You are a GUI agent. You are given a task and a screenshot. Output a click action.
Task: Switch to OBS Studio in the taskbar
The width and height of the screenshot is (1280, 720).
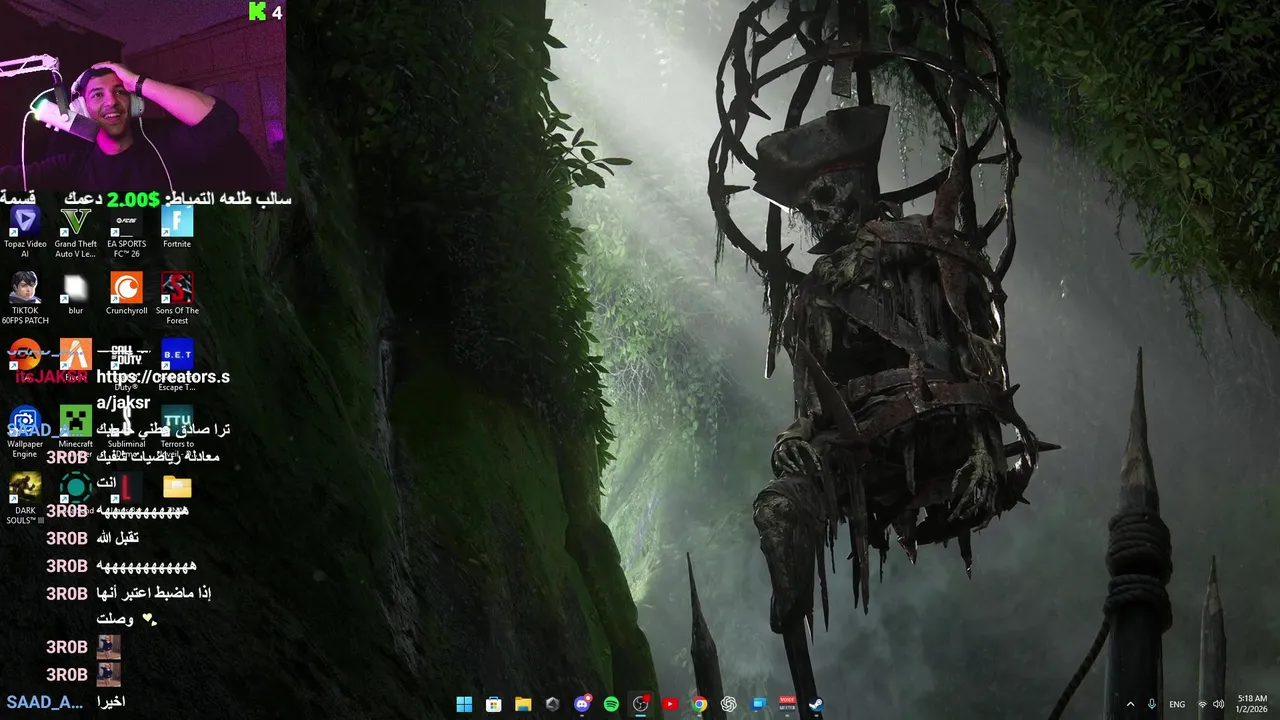point(641,704)
